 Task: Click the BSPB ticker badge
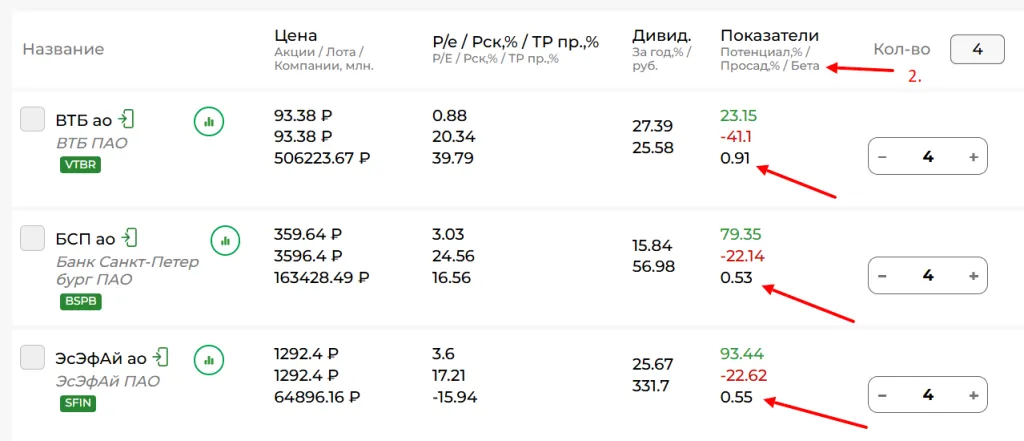pyautogui.click(x=80, y=300)
